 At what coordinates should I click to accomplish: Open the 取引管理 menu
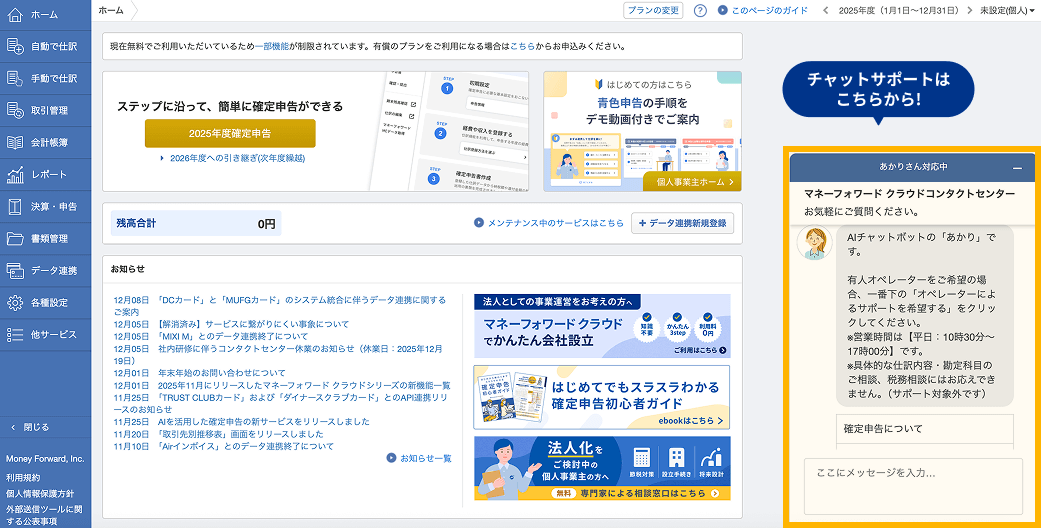coord(49,110)
